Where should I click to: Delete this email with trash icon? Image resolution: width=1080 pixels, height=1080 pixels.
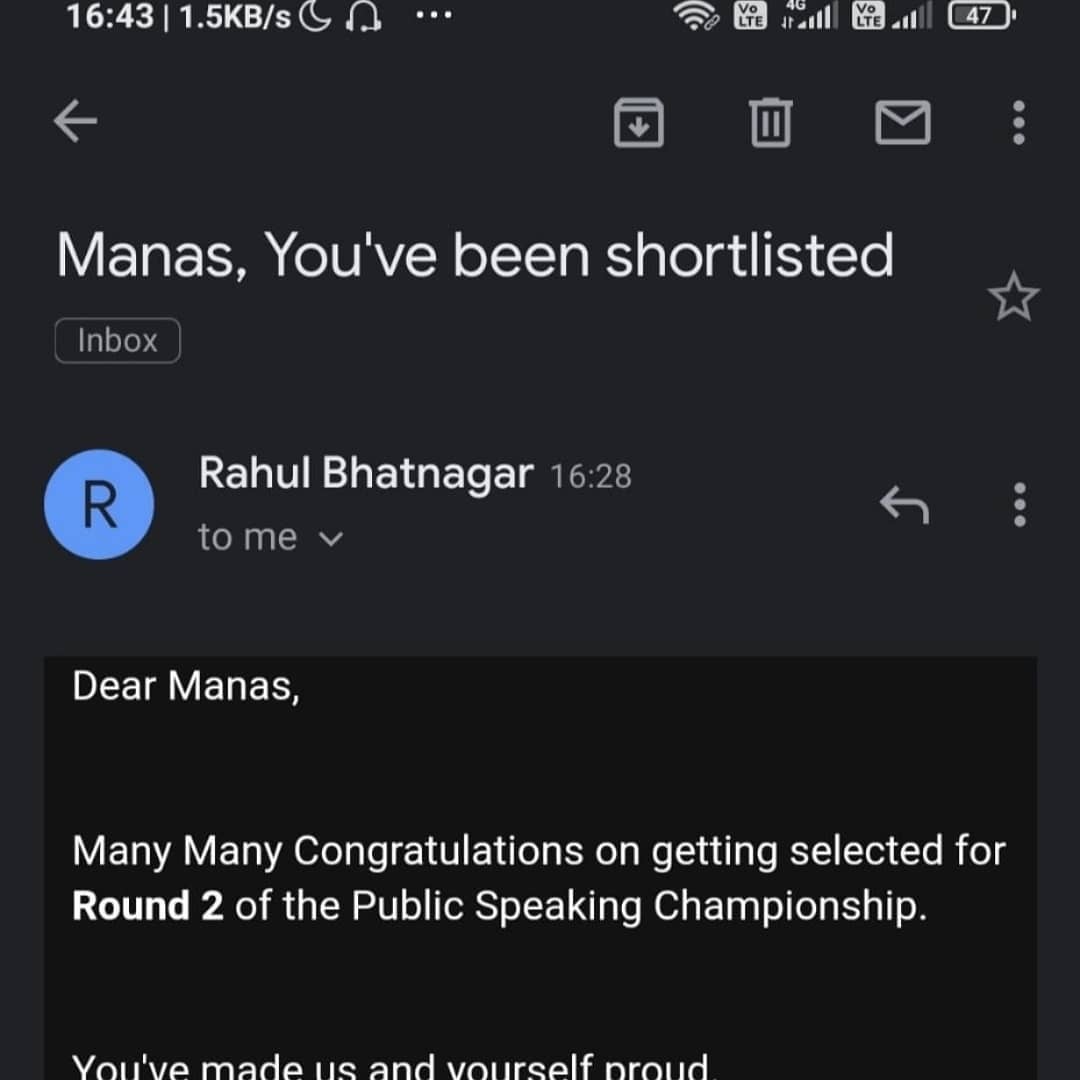click(770, 122)
